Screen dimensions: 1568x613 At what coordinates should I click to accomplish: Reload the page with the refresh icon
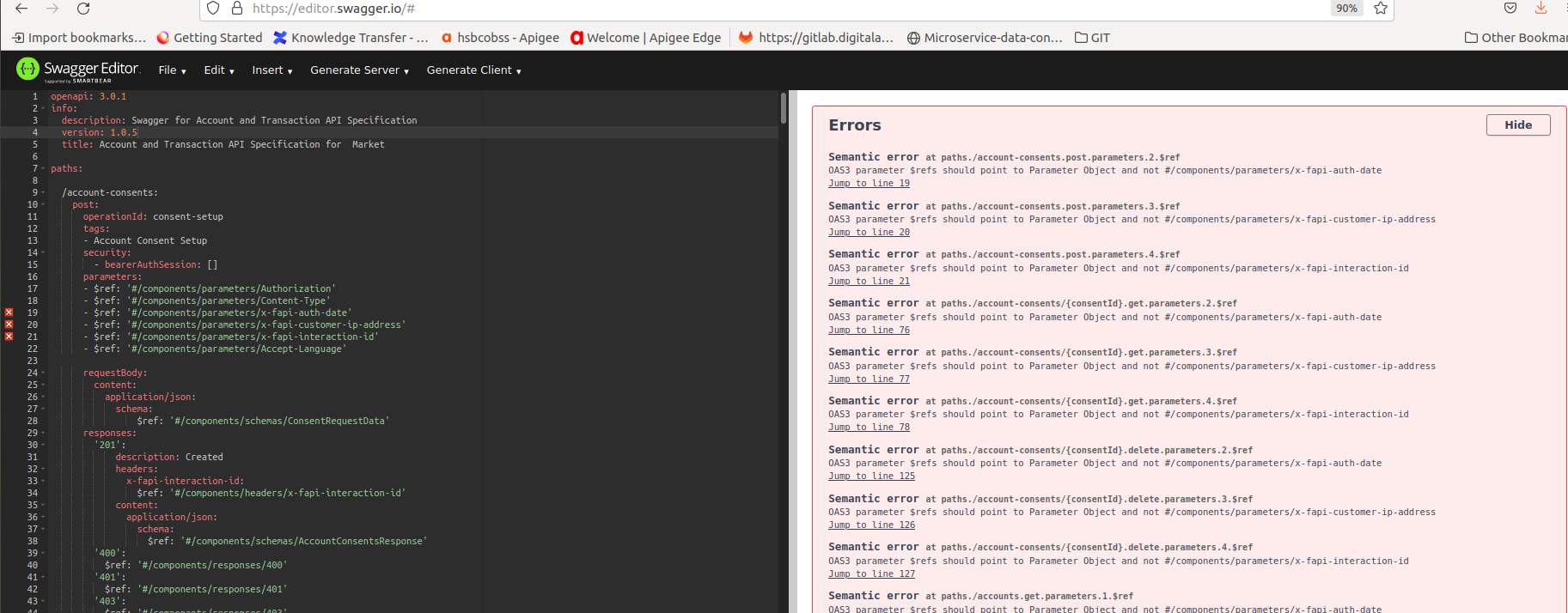[x=83, y=9]
